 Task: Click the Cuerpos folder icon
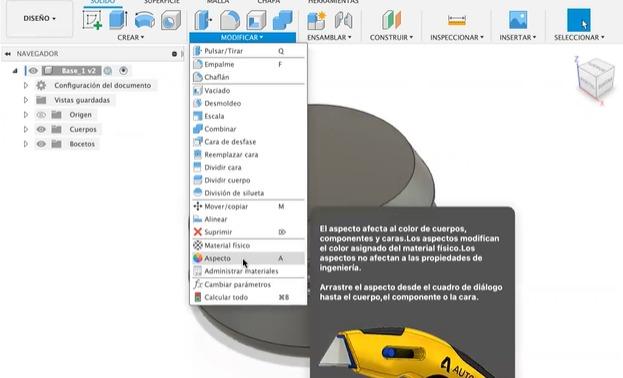pos(56,130)
